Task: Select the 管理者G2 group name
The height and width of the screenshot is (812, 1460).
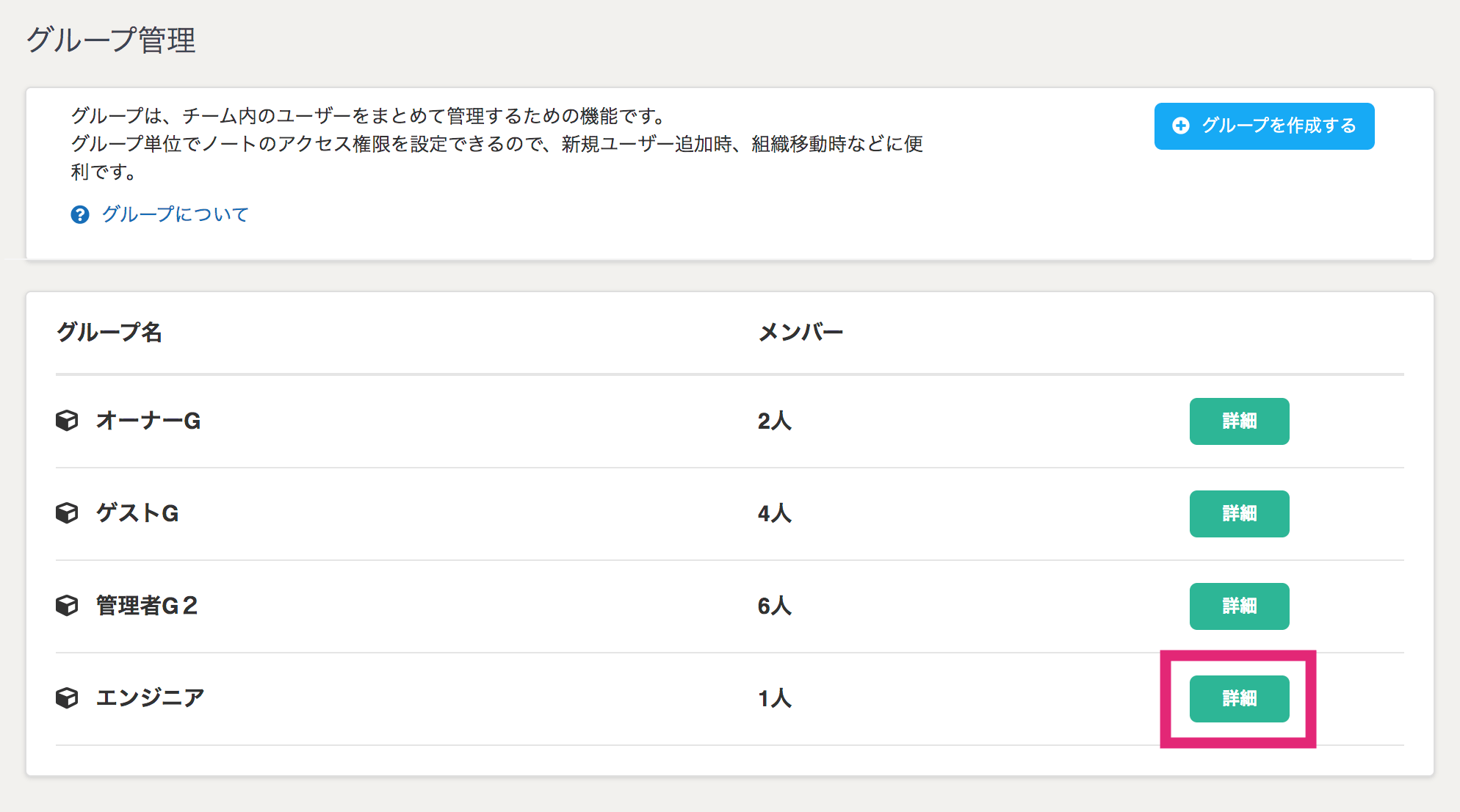Action: pos(147,606)
